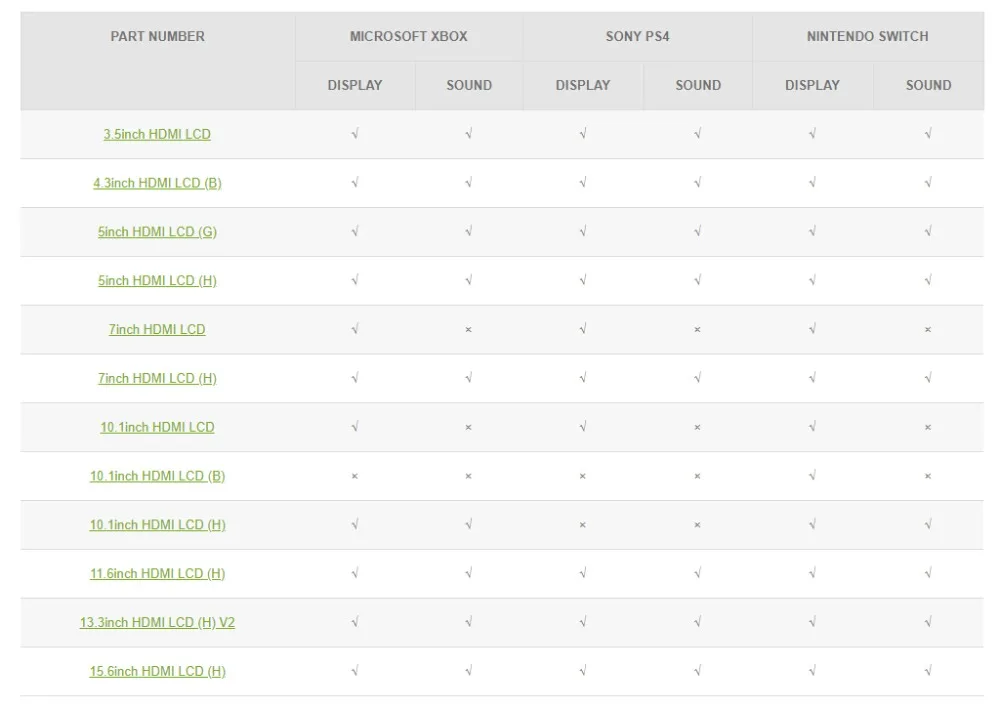This screenshot has width=1000, height=709.
Task: View the 11.6inch HDMI LCD (H) link
Action: click(157, 574)
